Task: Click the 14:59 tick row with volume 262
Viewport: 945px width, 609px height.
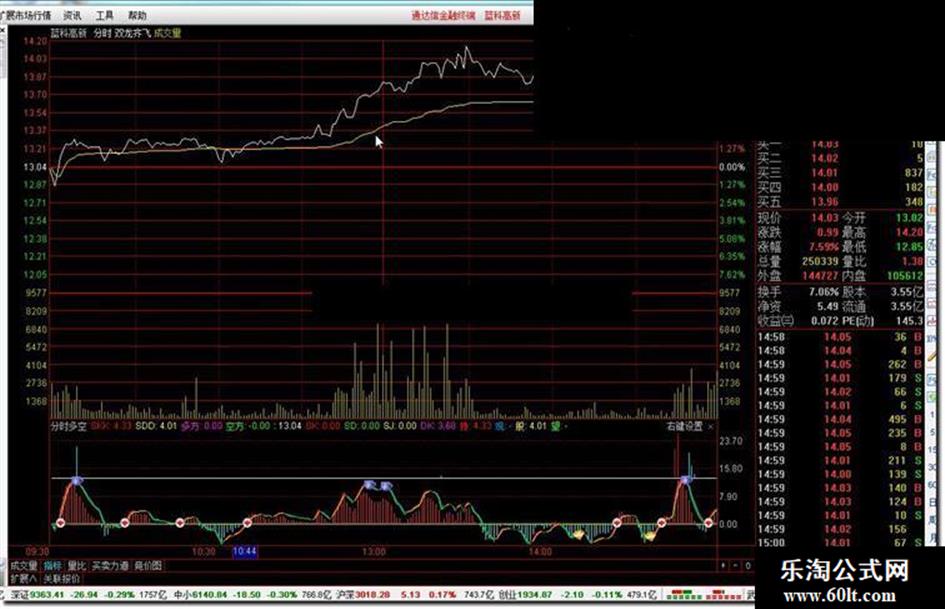Action: (840, 365)
